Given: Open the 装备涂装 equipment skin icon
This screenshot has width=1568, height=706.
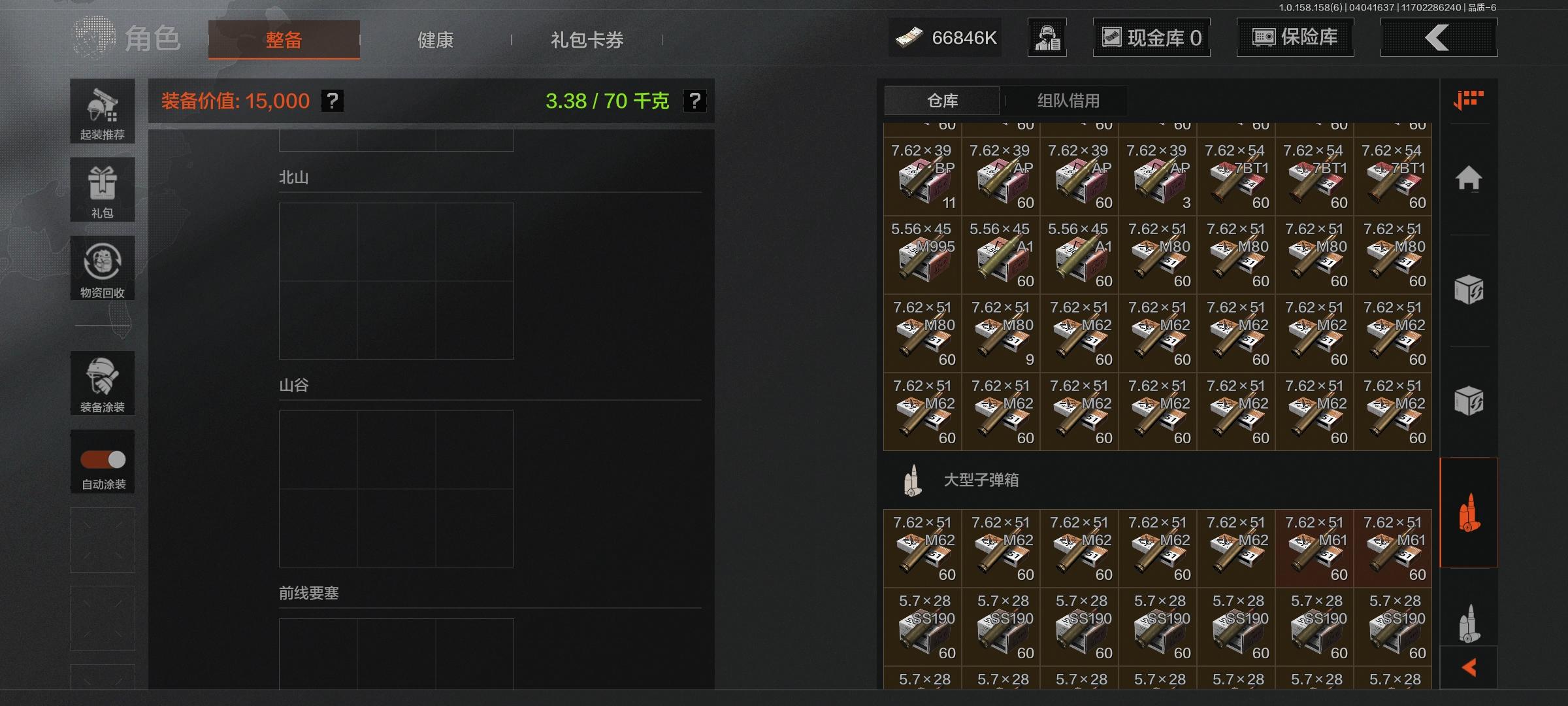Looking at the screenshot, I should tap(103, 383).
